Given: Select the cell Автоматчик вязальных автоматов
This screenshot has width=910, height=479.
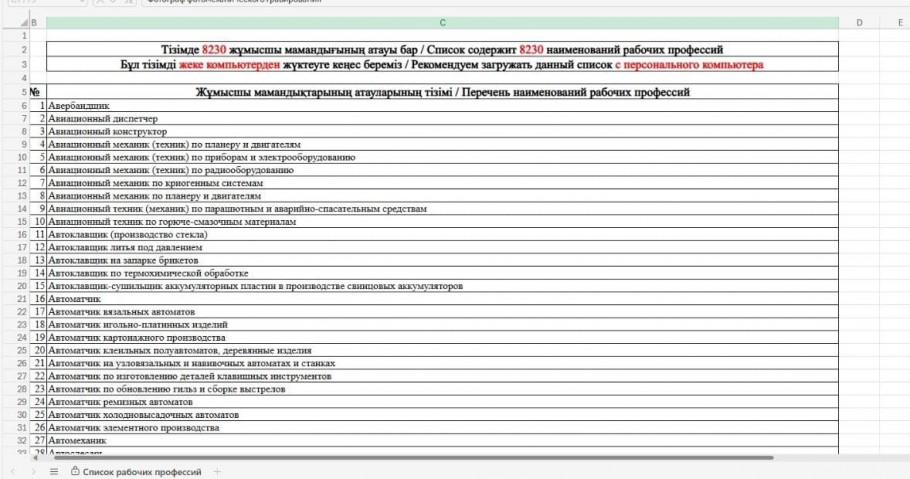Looking at the screenshot, I should coord(442,312).
